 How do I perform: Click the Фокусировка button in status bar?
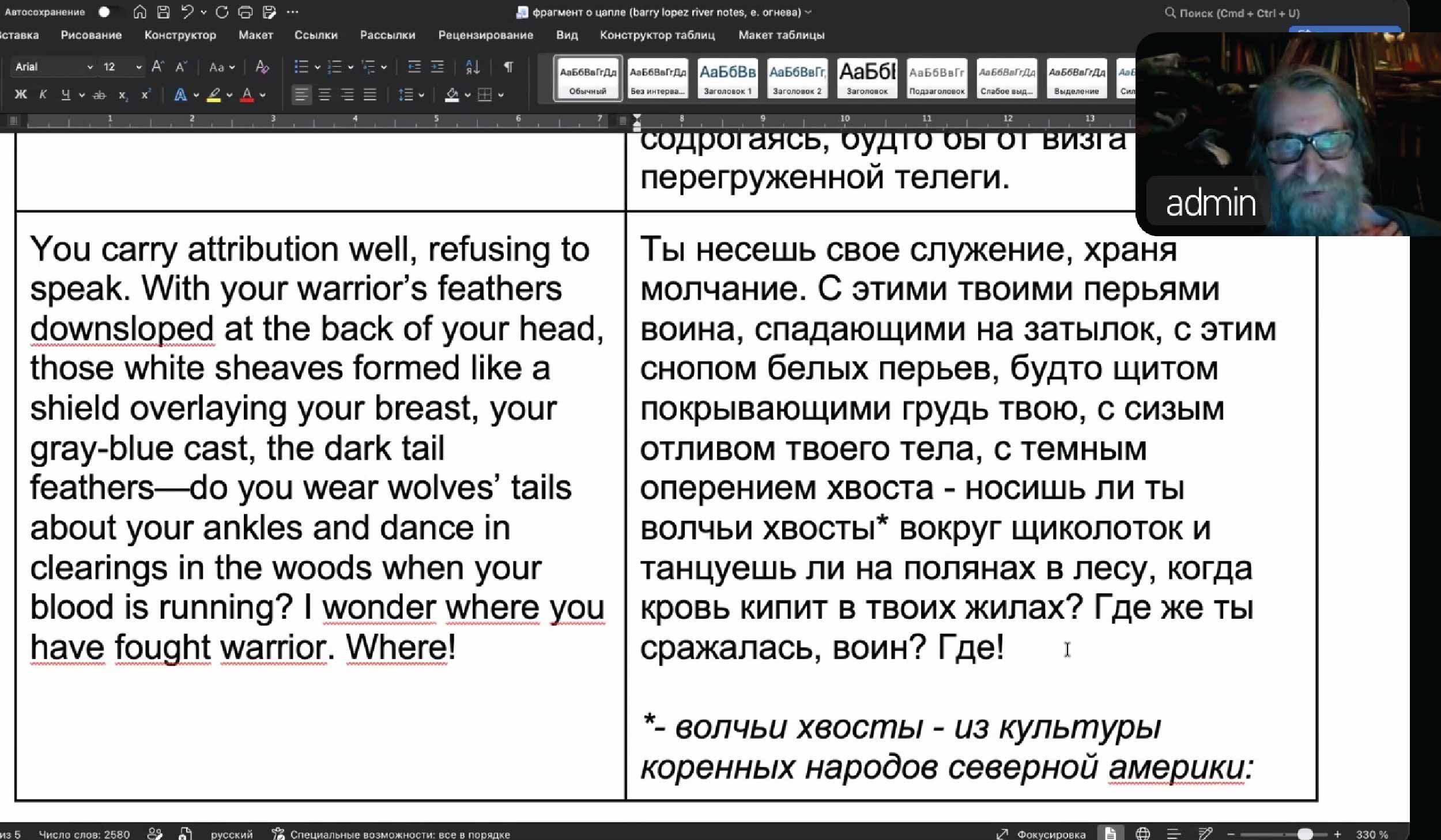(x=1041, y=834)
